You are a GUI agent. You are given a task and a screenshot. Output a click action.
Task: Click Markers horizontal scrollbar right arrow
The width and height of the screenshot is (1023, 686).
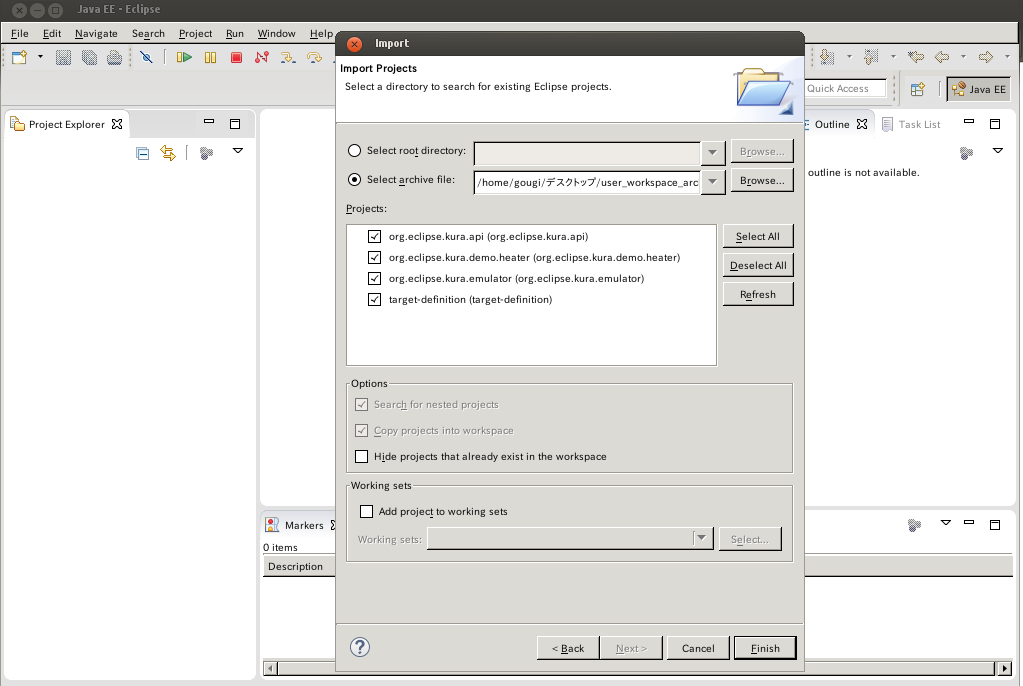[x=1005, y=668]
